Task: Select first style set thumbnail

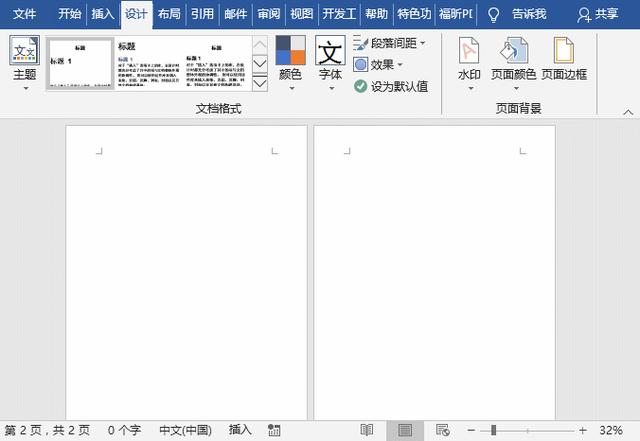Action: click(x=80, y=63)
